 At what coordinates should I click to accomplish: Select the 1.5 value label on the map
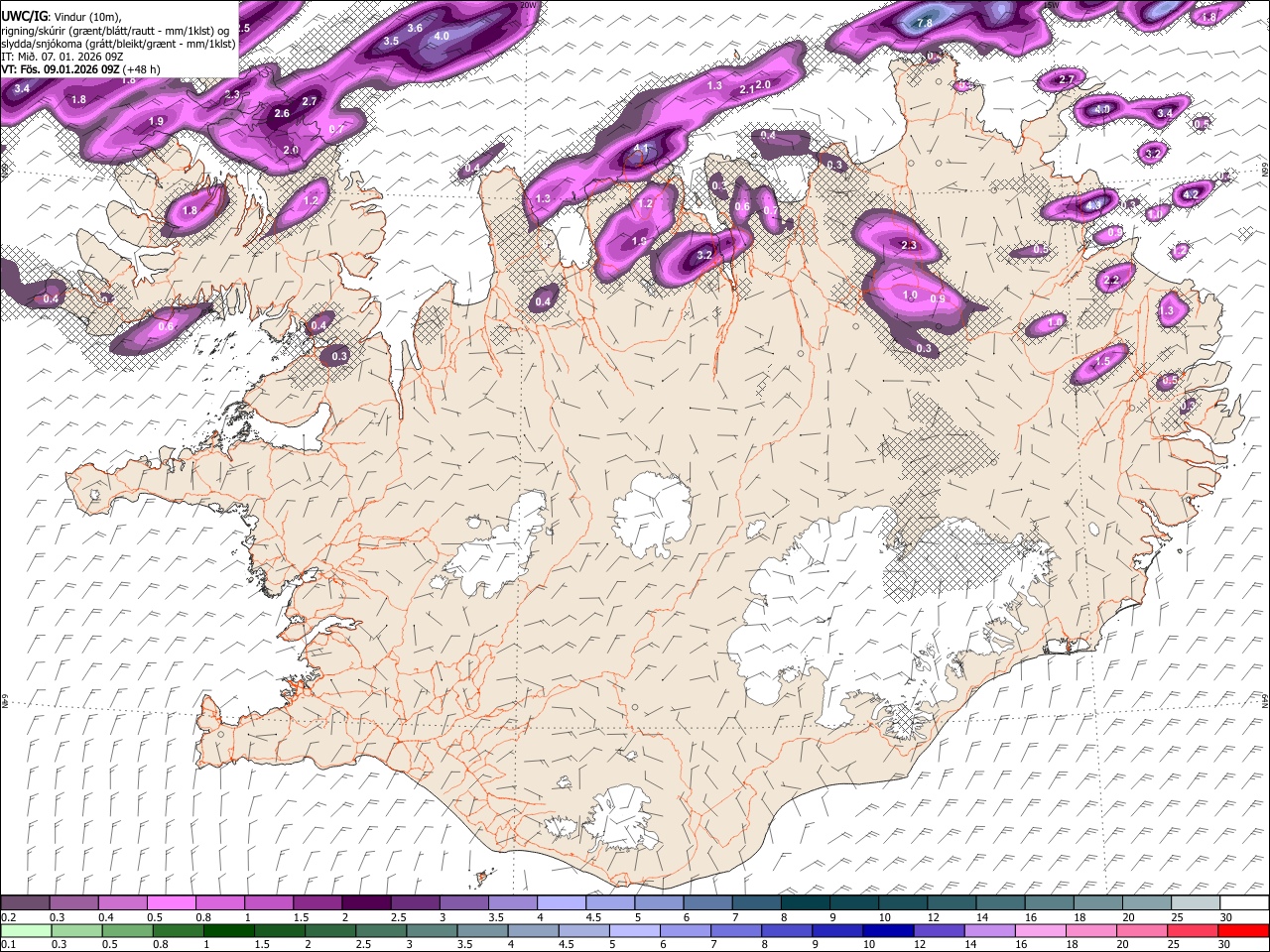point(1103,362)
